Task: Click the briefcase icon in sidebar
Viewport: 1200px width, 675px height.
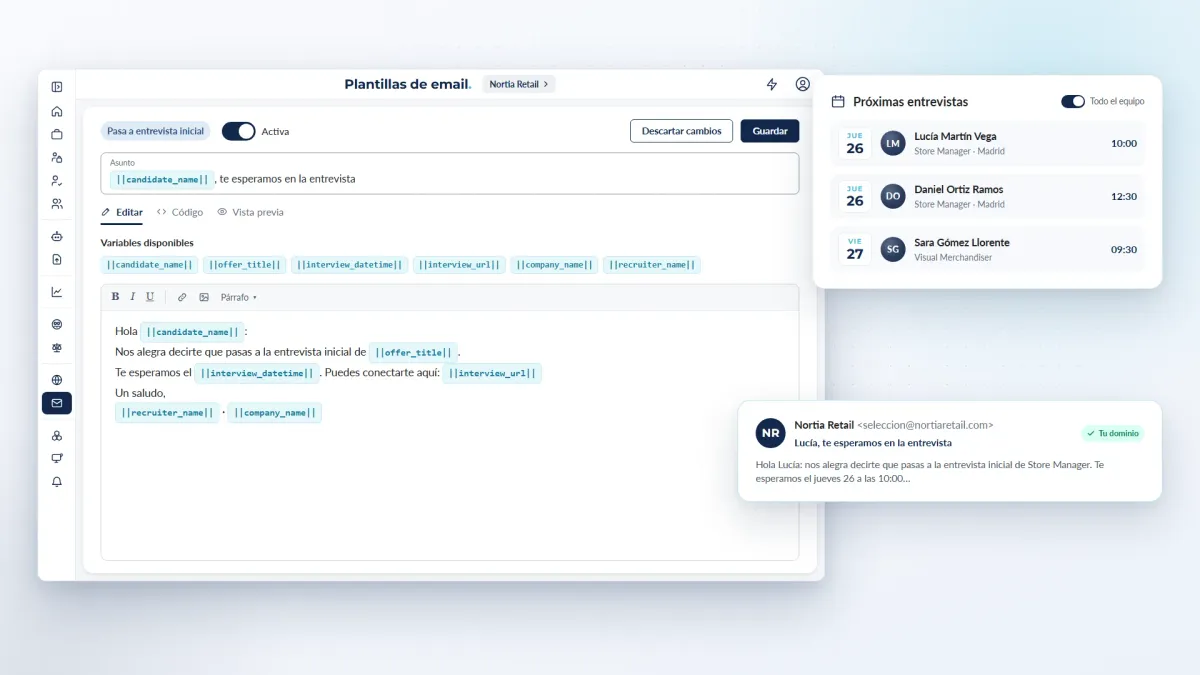Action: click(57, 134)
